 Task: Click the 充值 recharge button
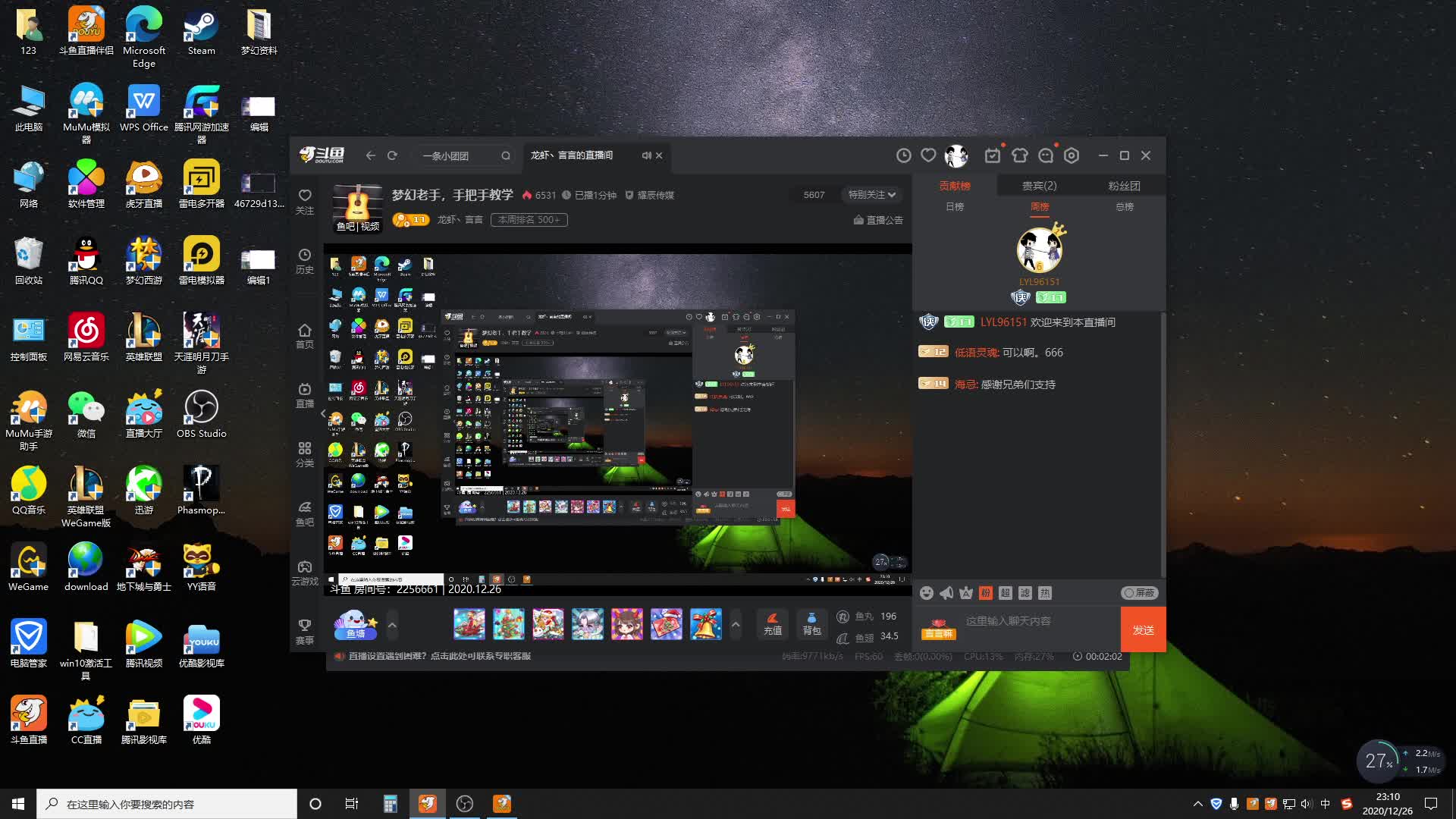coord(773,624)
